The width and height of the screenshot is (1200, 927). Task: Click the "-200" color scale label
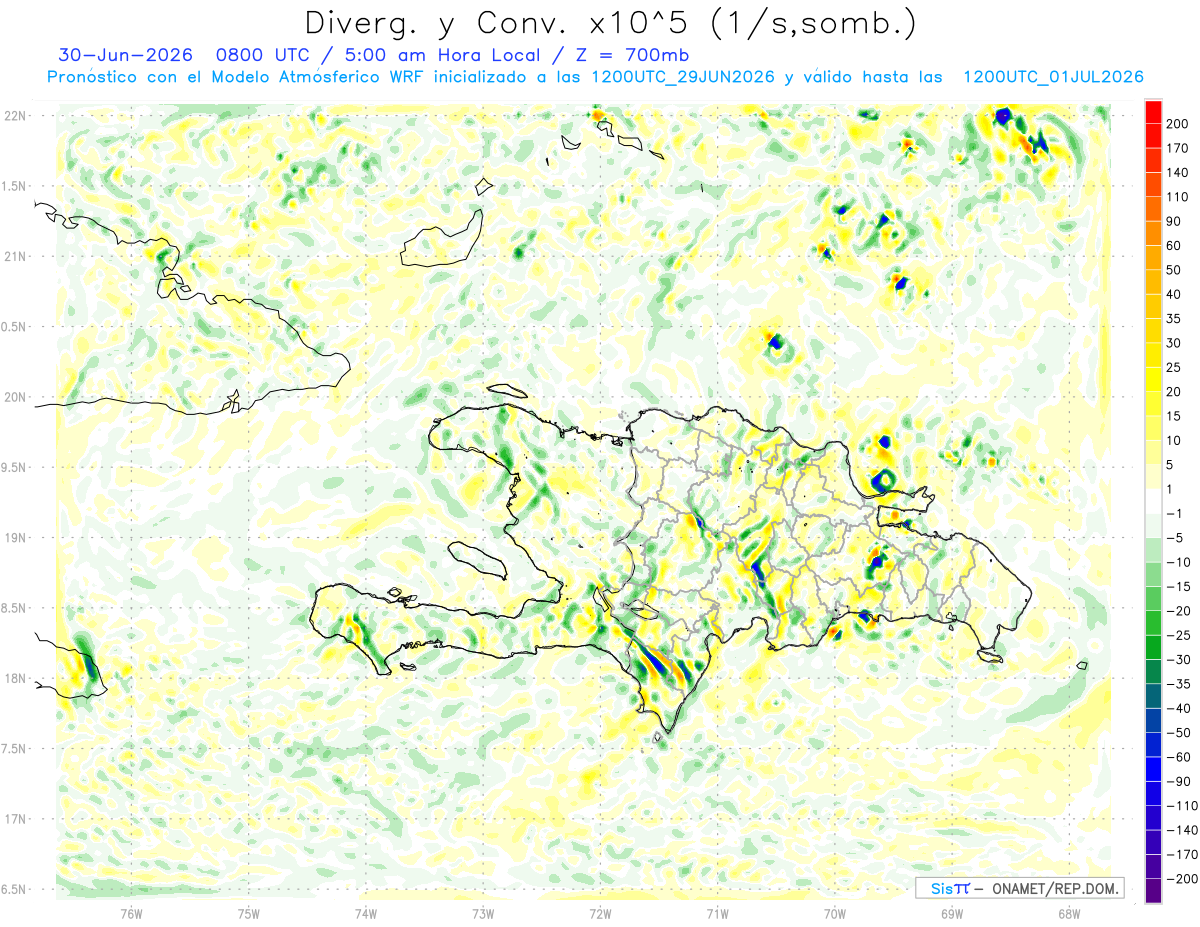[x=1184, y=879]
